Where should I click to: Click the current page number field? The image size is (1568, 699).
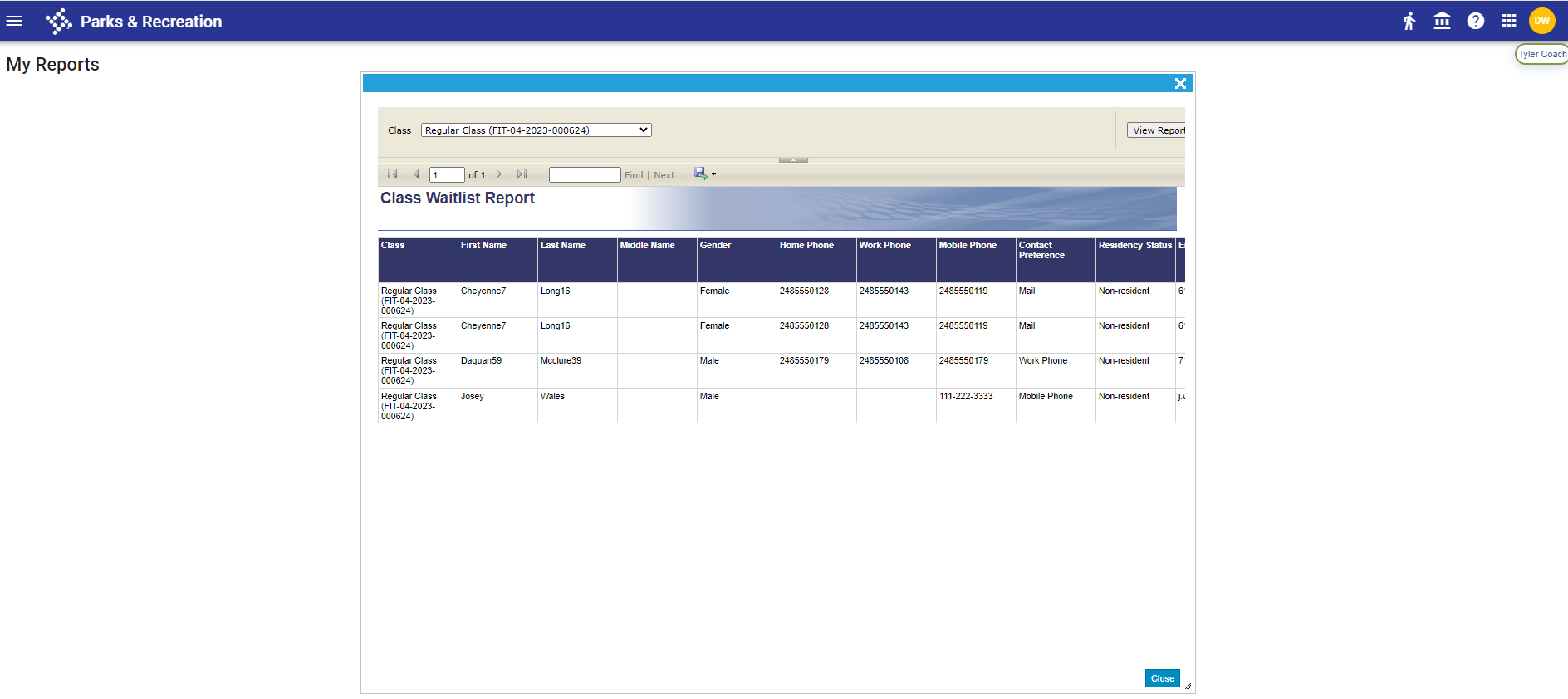pos(446,175)
